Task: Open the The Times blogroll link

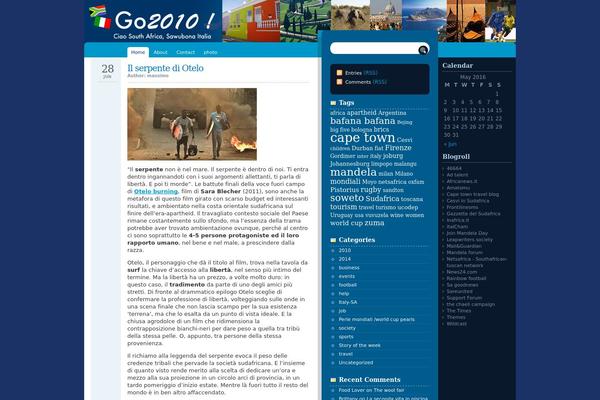Action: click(x=459, y=311)
